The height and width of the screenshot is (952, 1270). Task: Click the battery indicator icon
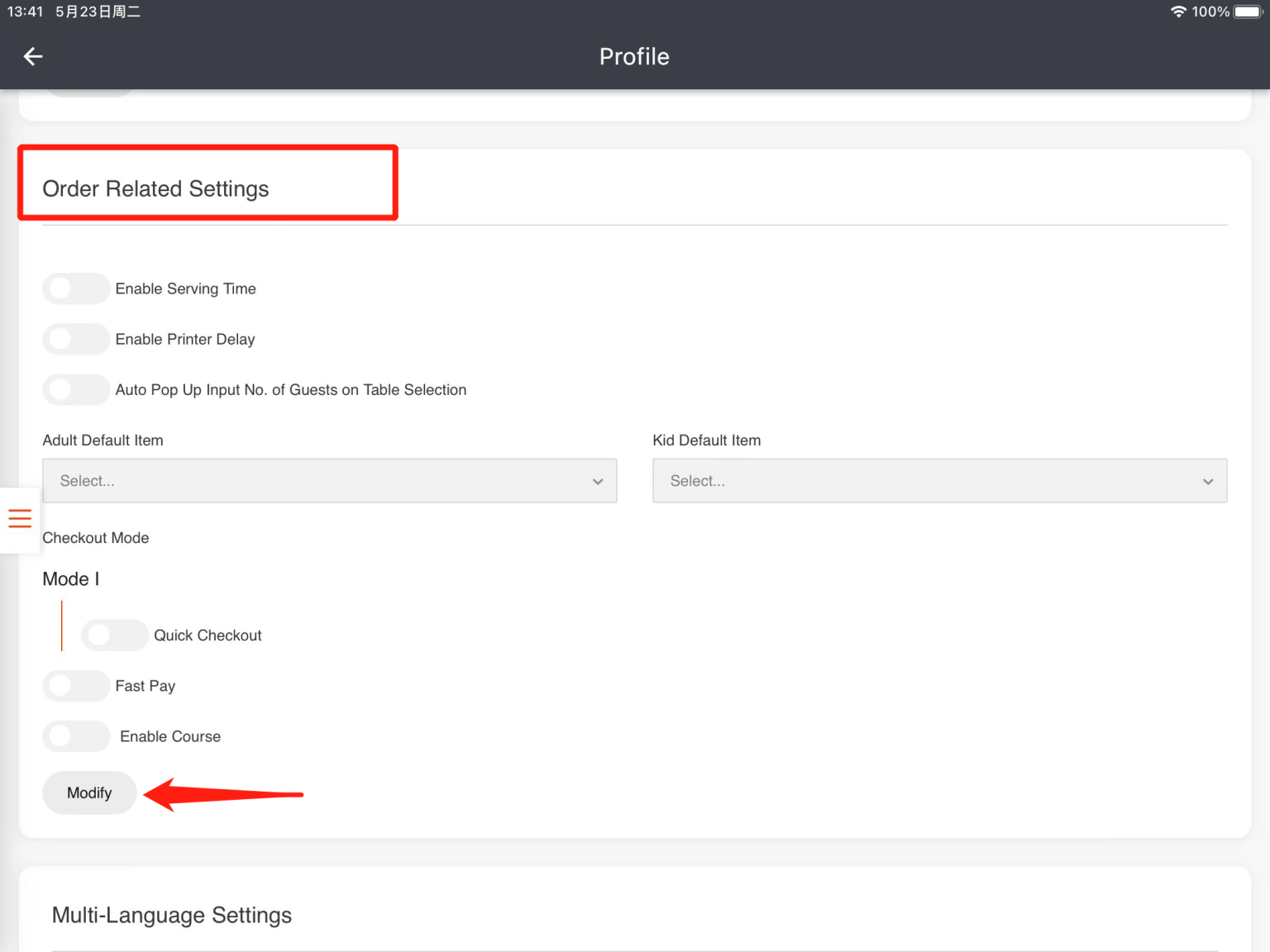(1246, 12)
